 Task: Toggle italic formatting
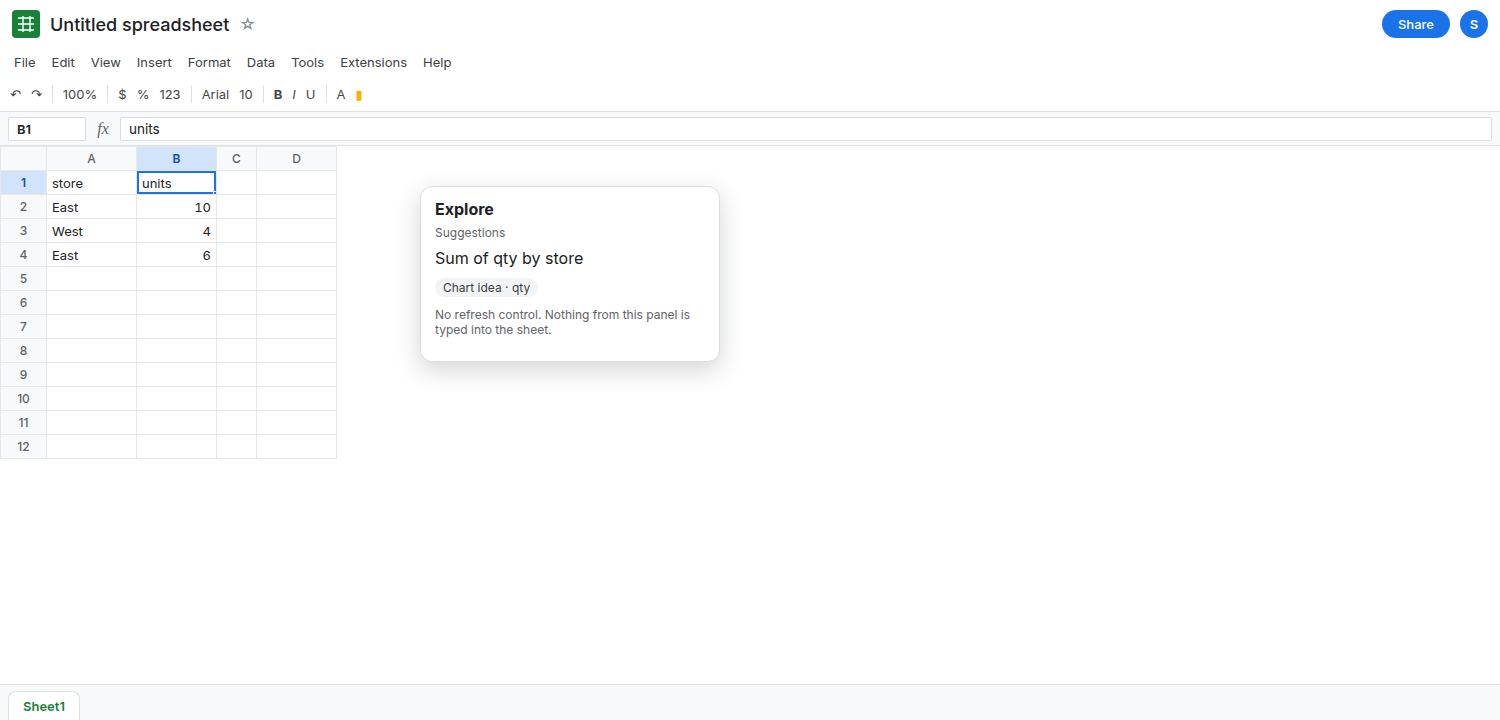click(x=294, y=94)
